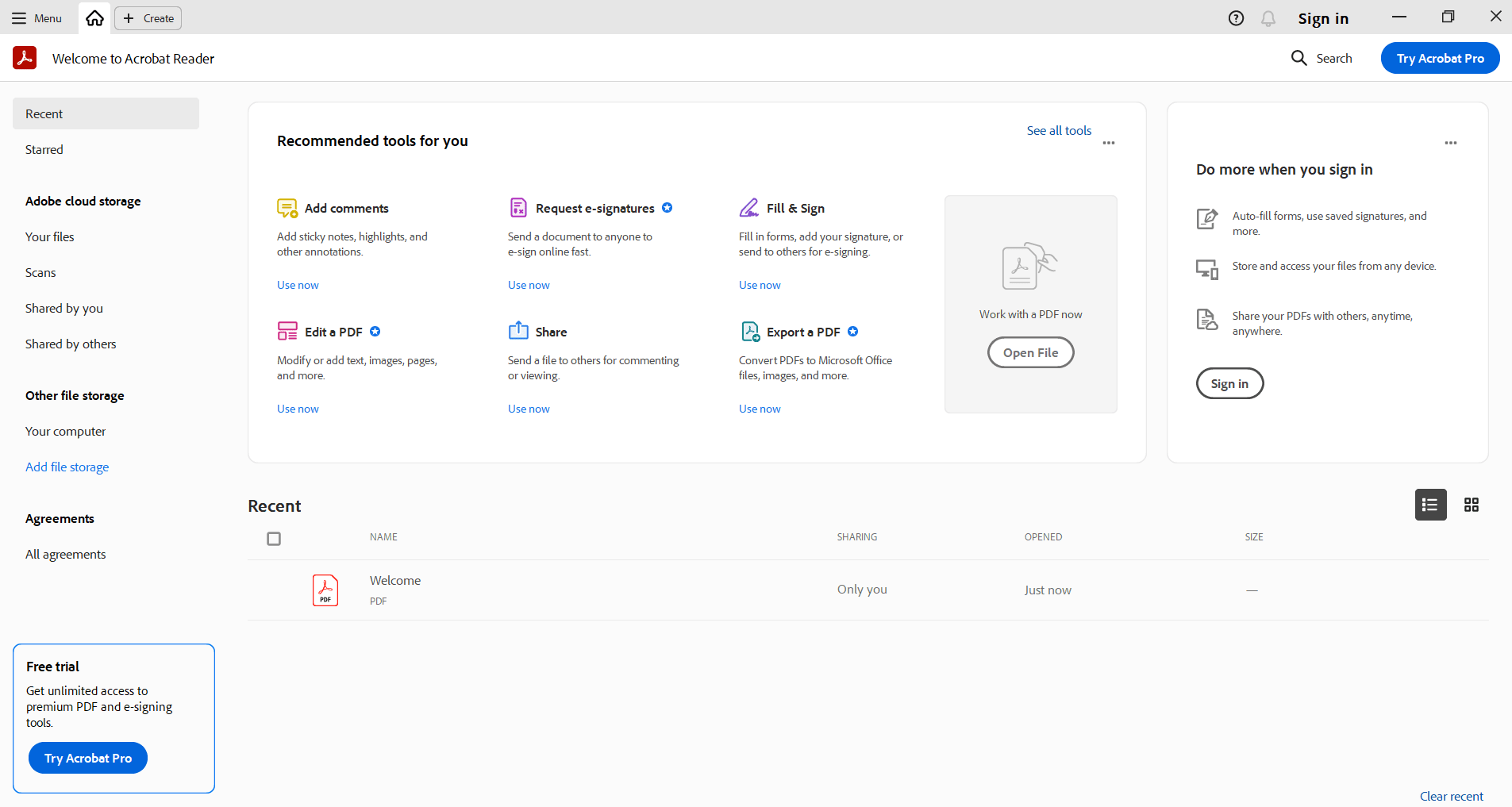Open Your files in sidebar
The height and width of the screenshot is (807, 1512).
(49, 236)
